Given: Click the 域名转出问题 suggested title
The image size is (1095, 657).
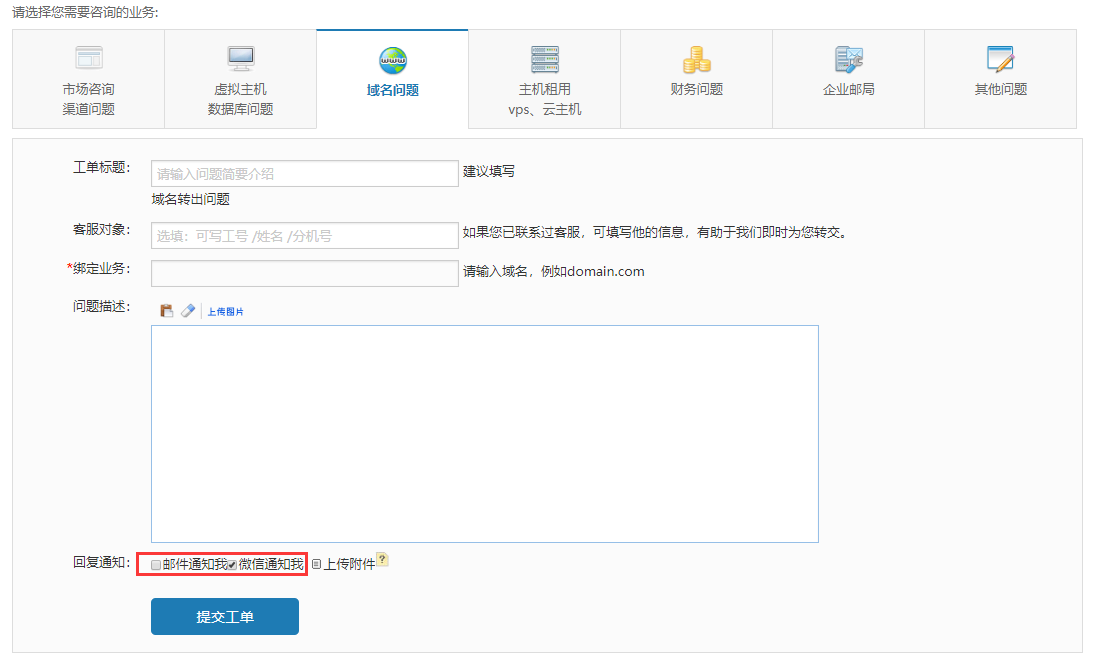Looking at the screenshot, I should pos(191,199).
